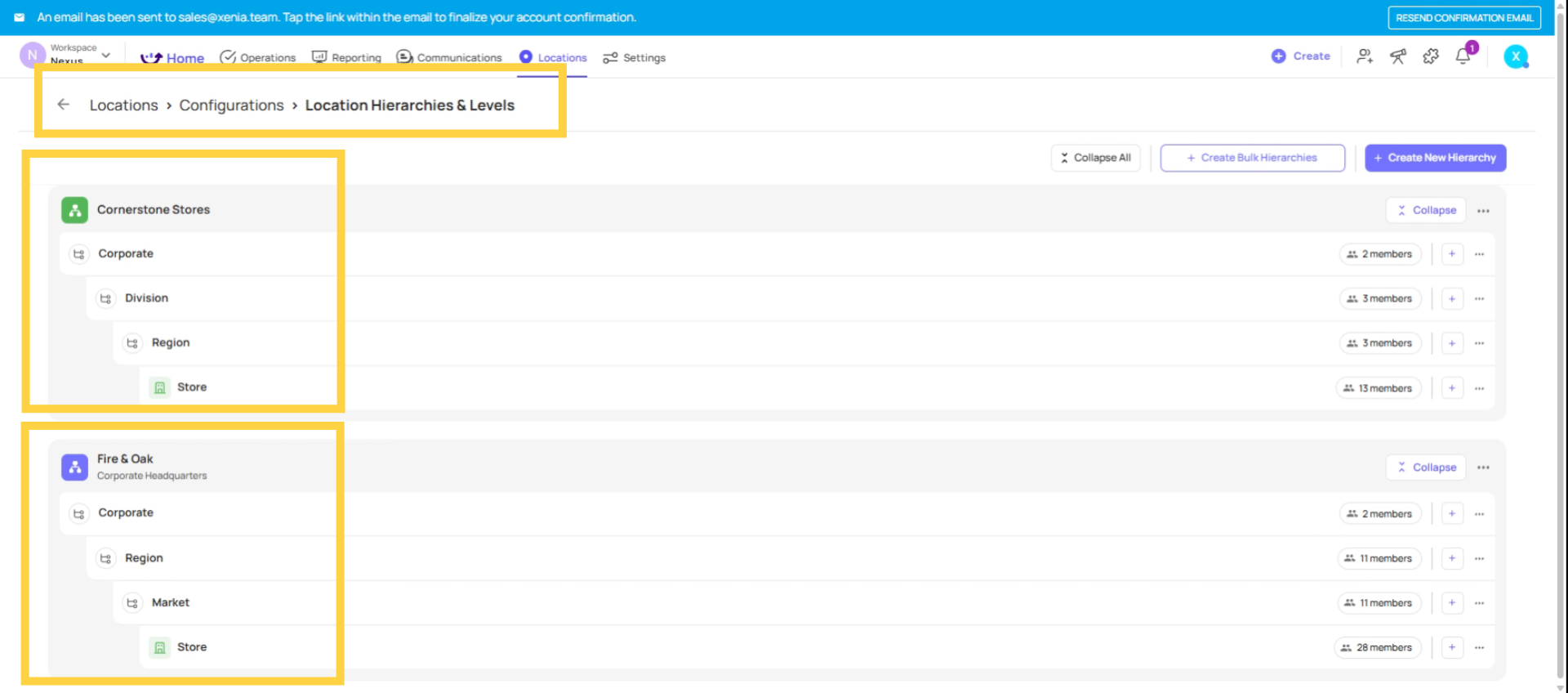Click the telescope icon in header
The width and height of the screenshot is (1568, 693).
pos(1398,56)
